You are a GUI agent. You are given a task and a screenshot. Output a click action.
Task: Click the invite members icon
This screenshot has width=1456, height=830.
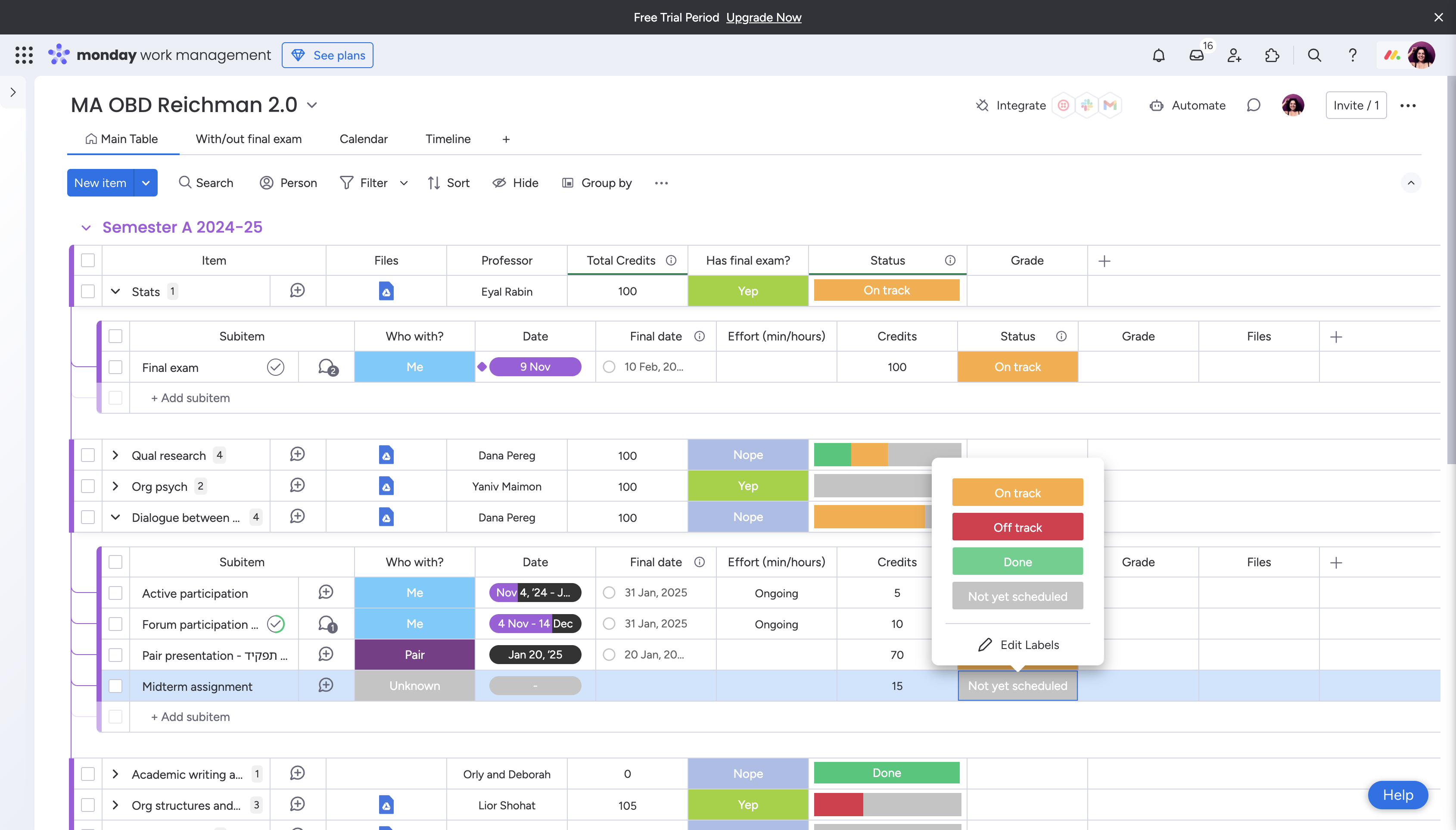point(1235,55)
